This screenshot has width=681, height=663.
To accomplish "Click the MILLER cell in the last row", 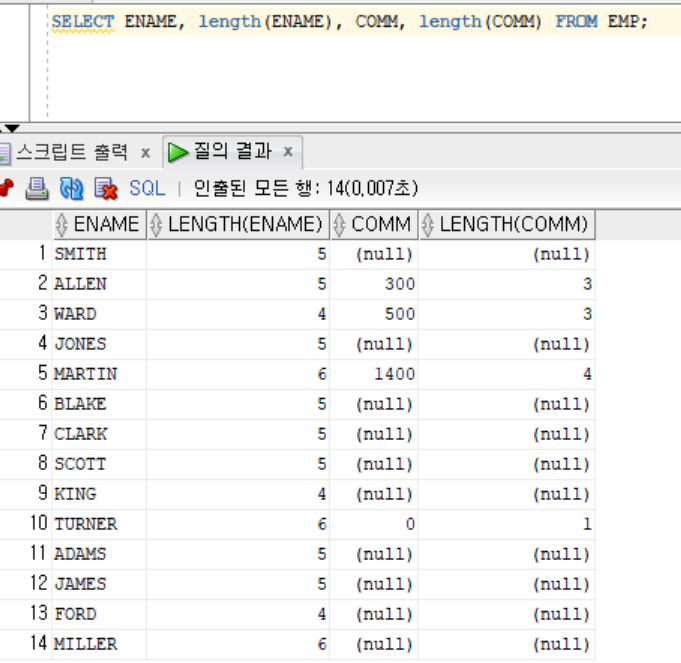I will (85, 644).
